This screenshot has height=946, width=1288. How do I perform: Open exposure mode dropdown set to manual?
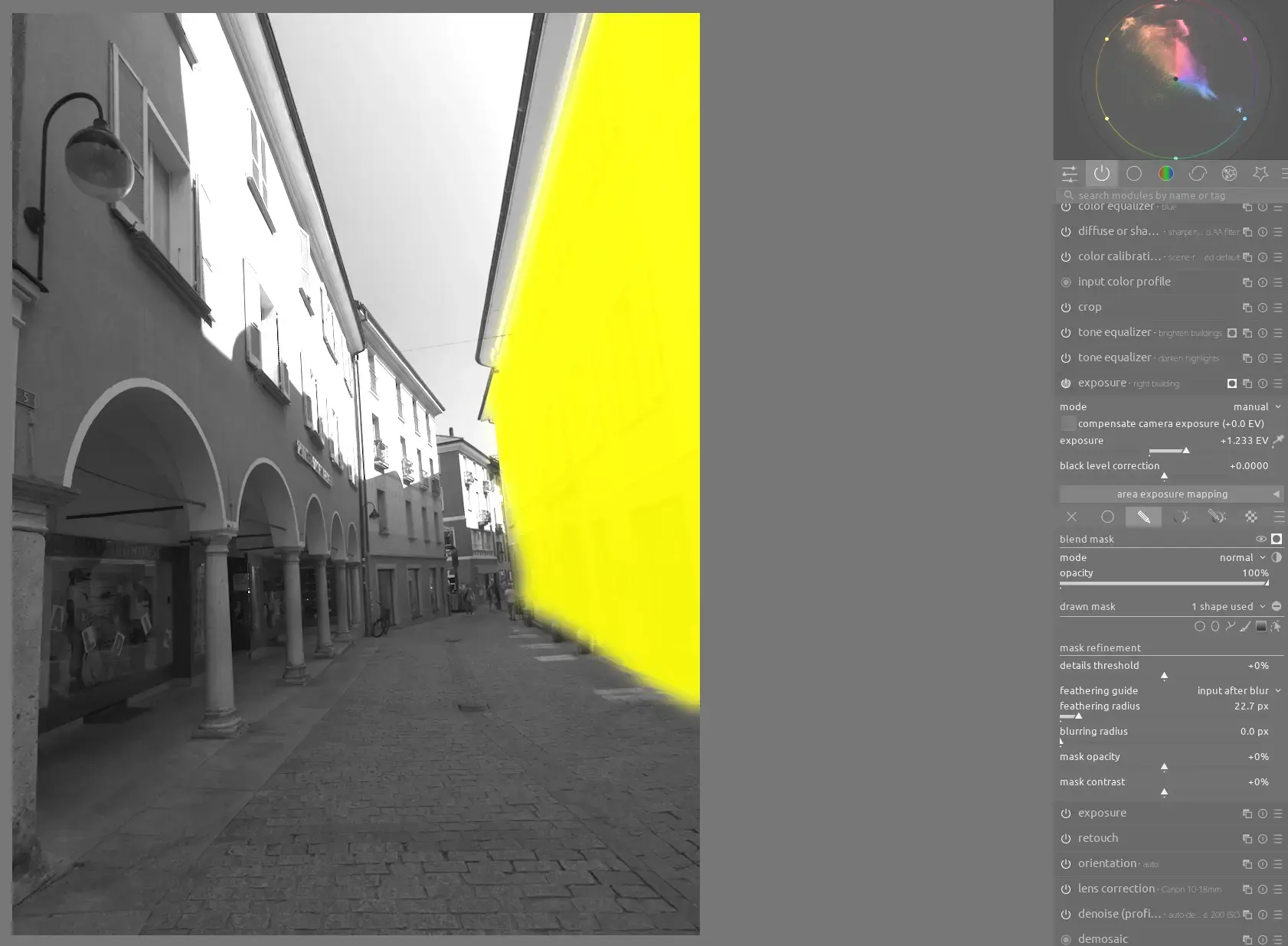[1256, 406]
